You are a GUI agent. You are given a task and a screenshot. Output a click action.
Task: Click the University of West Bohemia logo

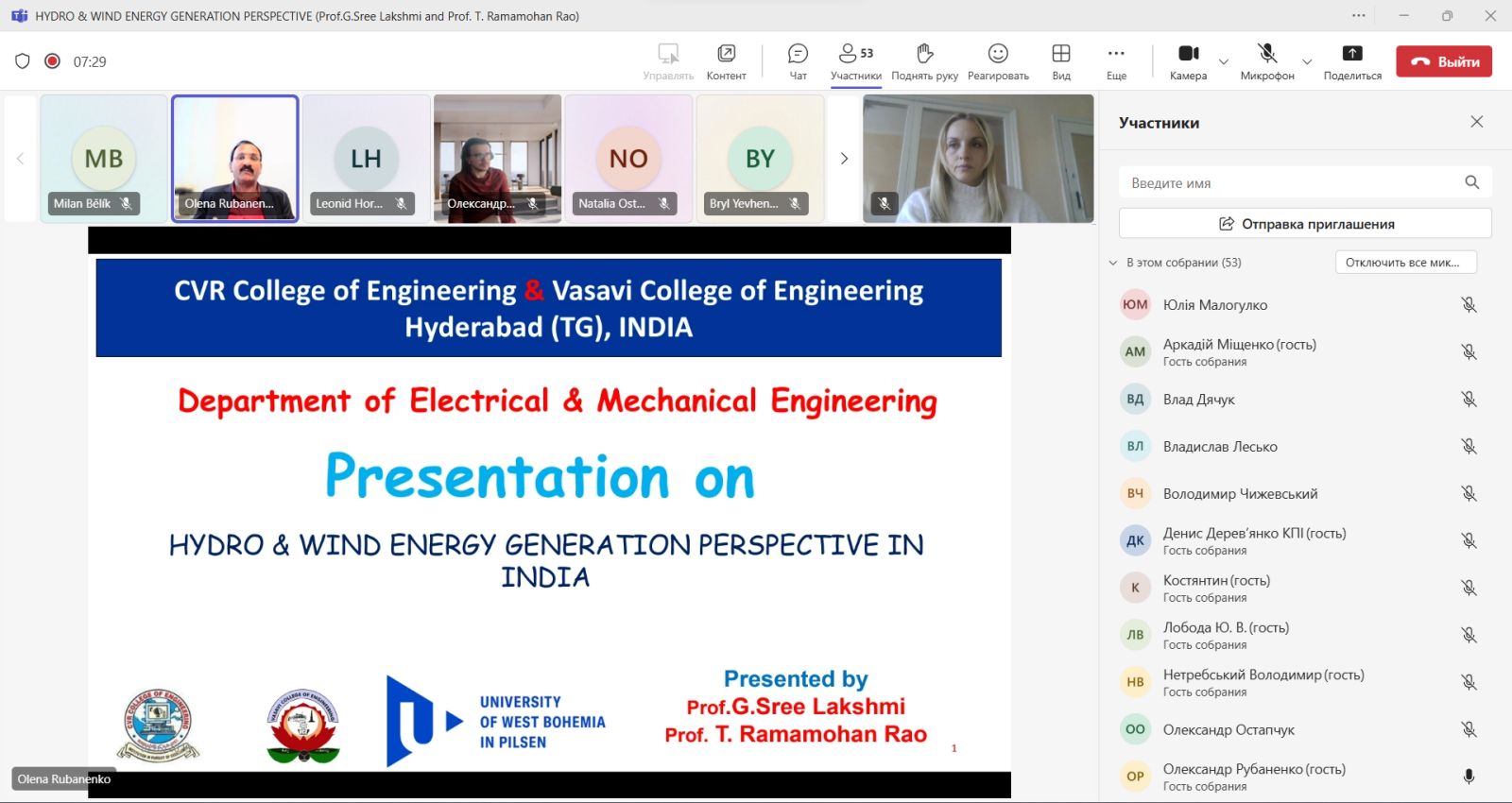pos(496,721)
